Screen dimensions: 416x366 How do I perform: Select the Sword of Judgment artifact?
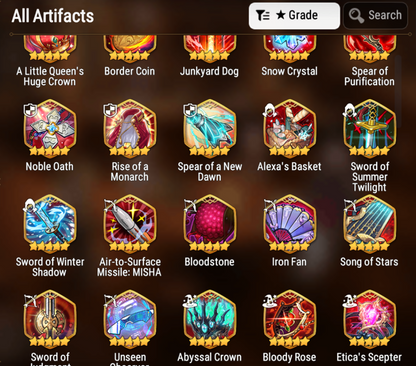pos(50,319)
